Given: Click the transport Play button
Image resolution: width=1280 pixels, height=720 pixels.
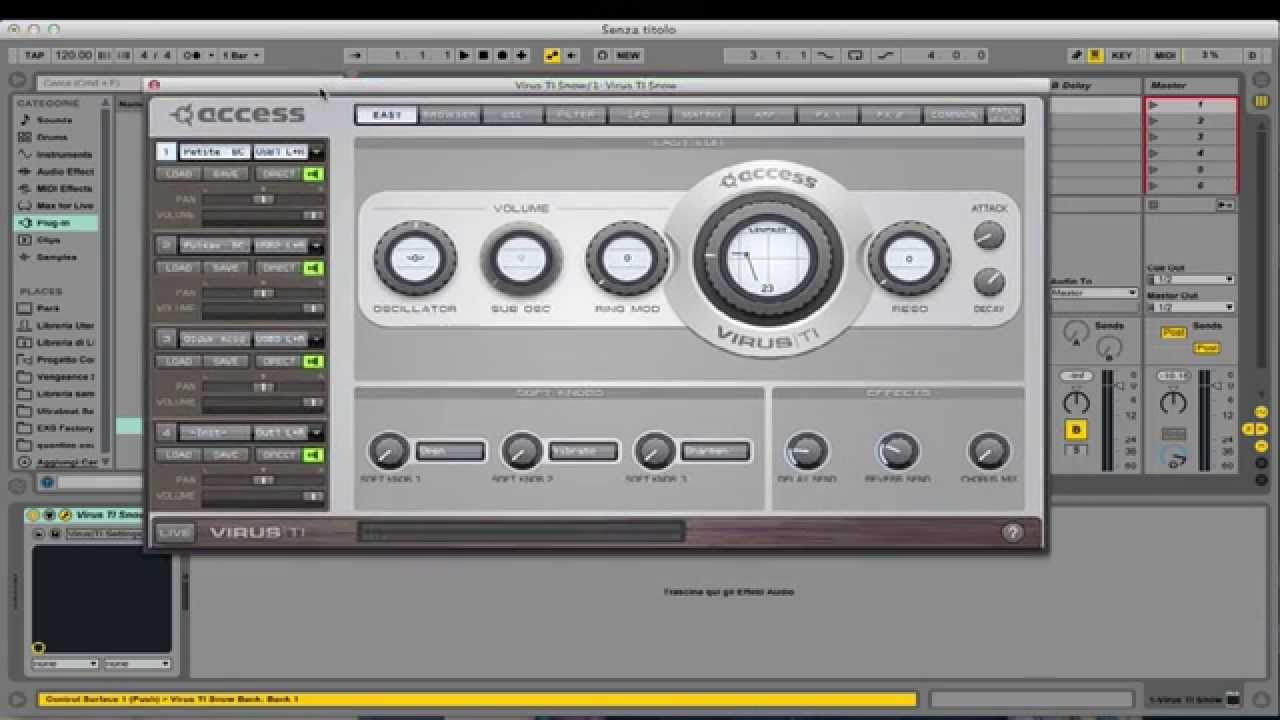Looking at the screenshot, I should (x=464, y=55).
